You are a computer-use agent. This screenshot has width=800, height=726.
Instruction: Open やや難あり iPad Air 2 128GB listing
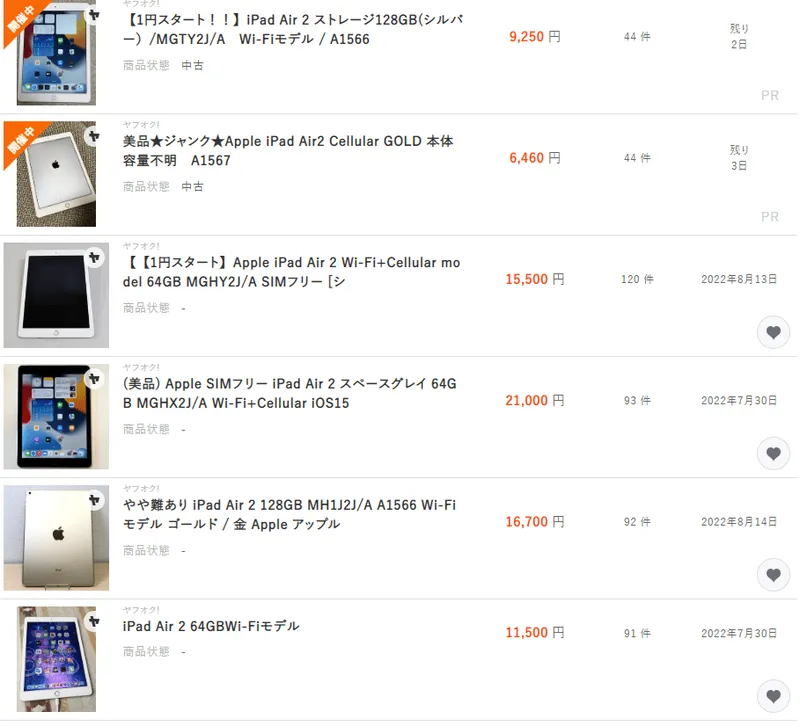coord(289,514)
